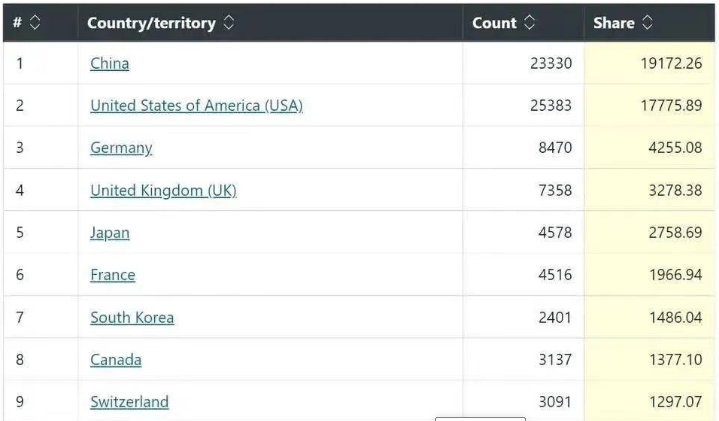Open the Canada link
Screen dimensions: 719x421
coord(116,360)
